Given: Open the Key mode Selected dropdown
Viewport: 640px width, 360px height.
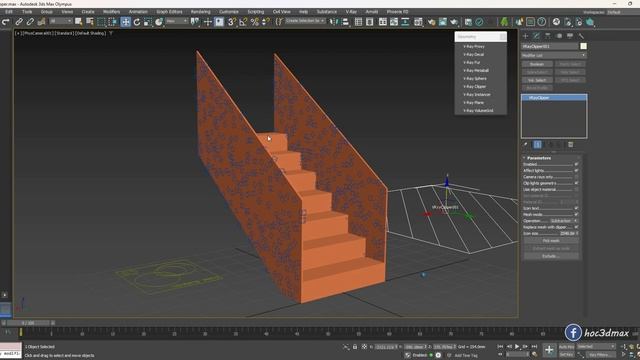Looking at the screenshot, I should [596, 347].
